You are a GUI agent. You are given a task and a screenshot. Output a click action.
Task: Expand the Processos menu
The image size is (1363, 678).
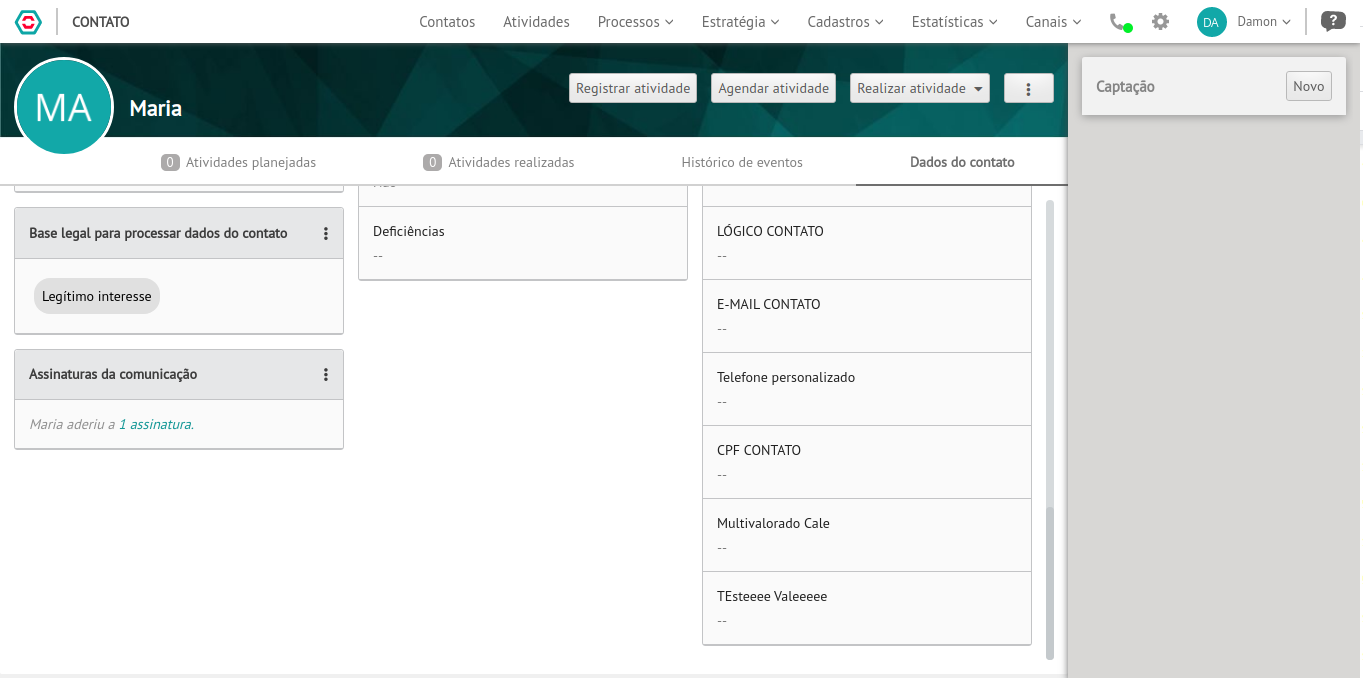[636, 21]
